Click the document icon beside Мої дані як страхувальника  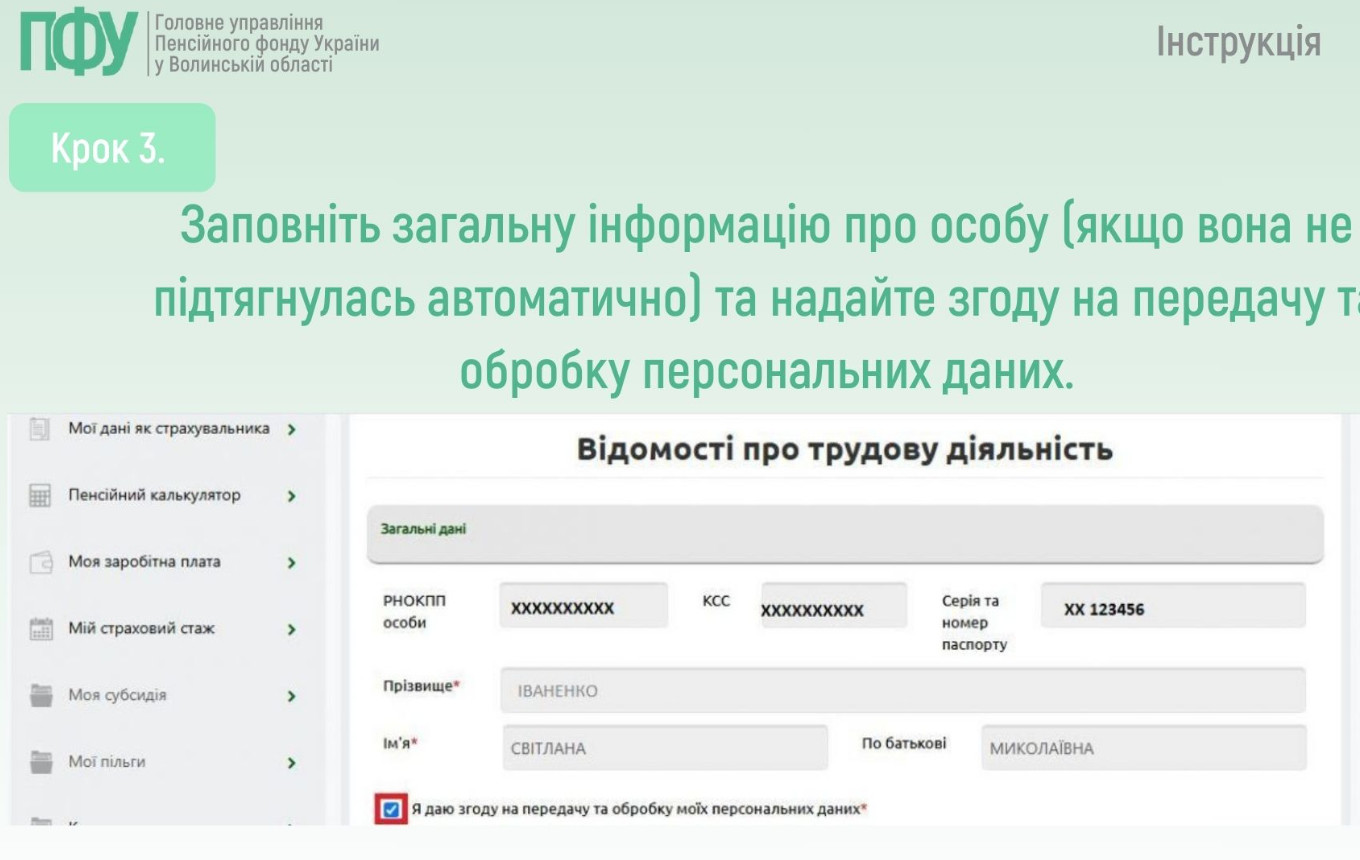tap(40, 429)
